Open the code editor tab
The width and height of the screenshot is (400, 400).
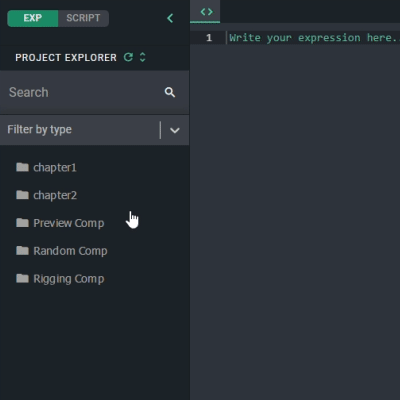tap(205, 12)
